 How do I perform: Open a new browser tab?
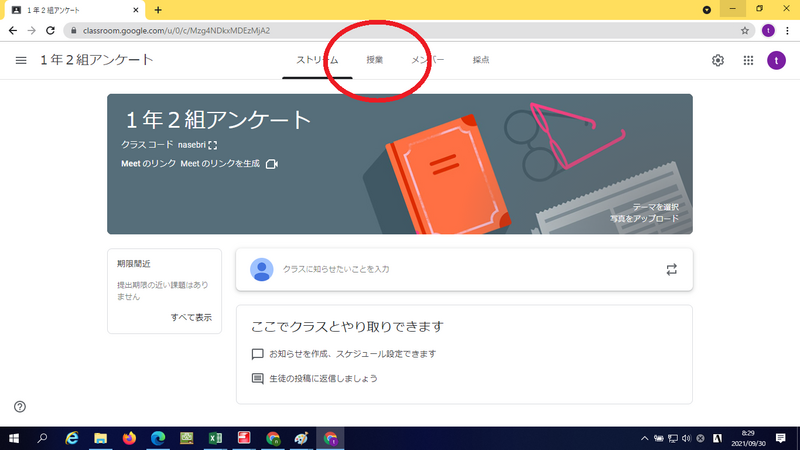coord(158,9)
